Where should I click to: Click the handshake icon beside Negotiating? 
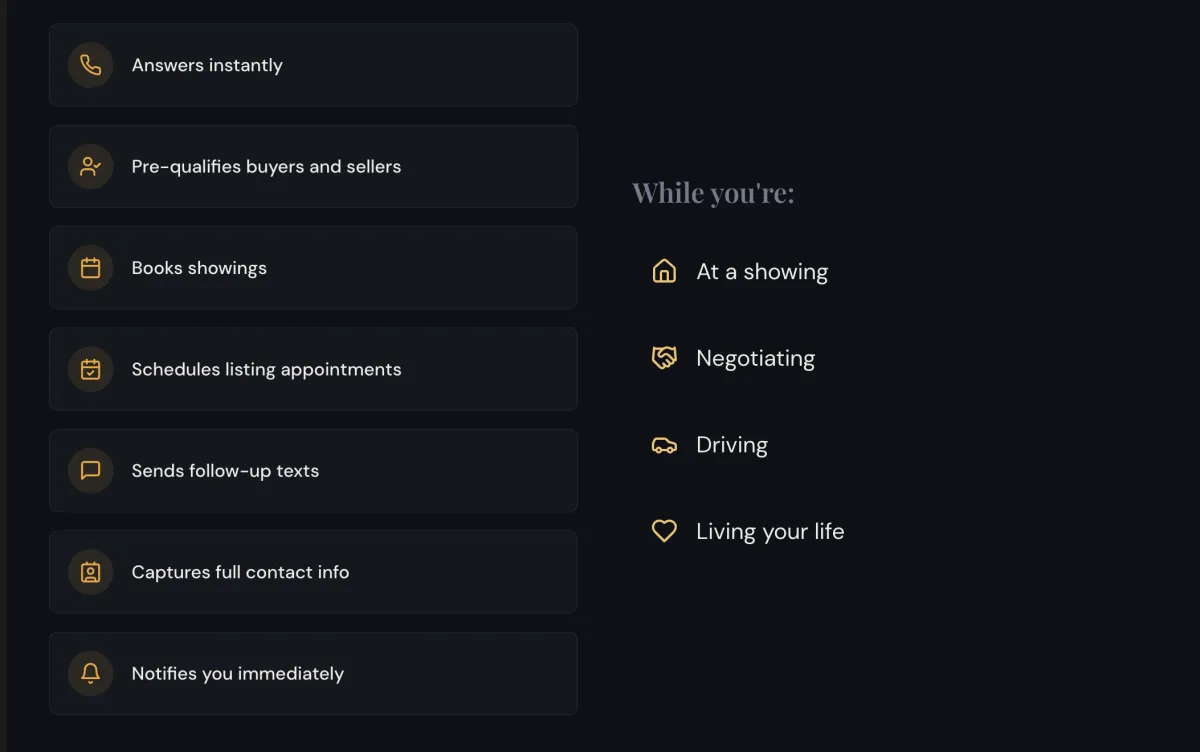pos(664,358)
